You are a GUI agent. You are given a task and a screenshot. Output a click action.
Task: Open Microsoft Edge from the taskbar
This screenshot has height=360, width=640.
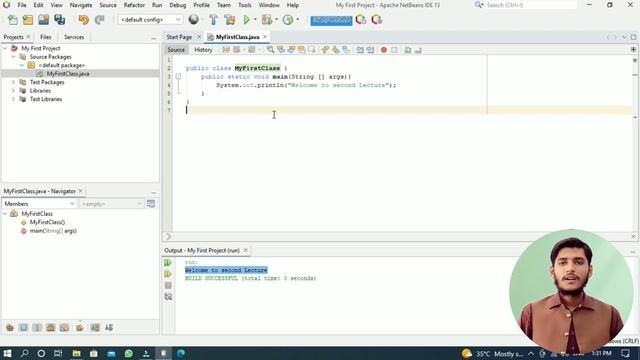click(181, 353)
